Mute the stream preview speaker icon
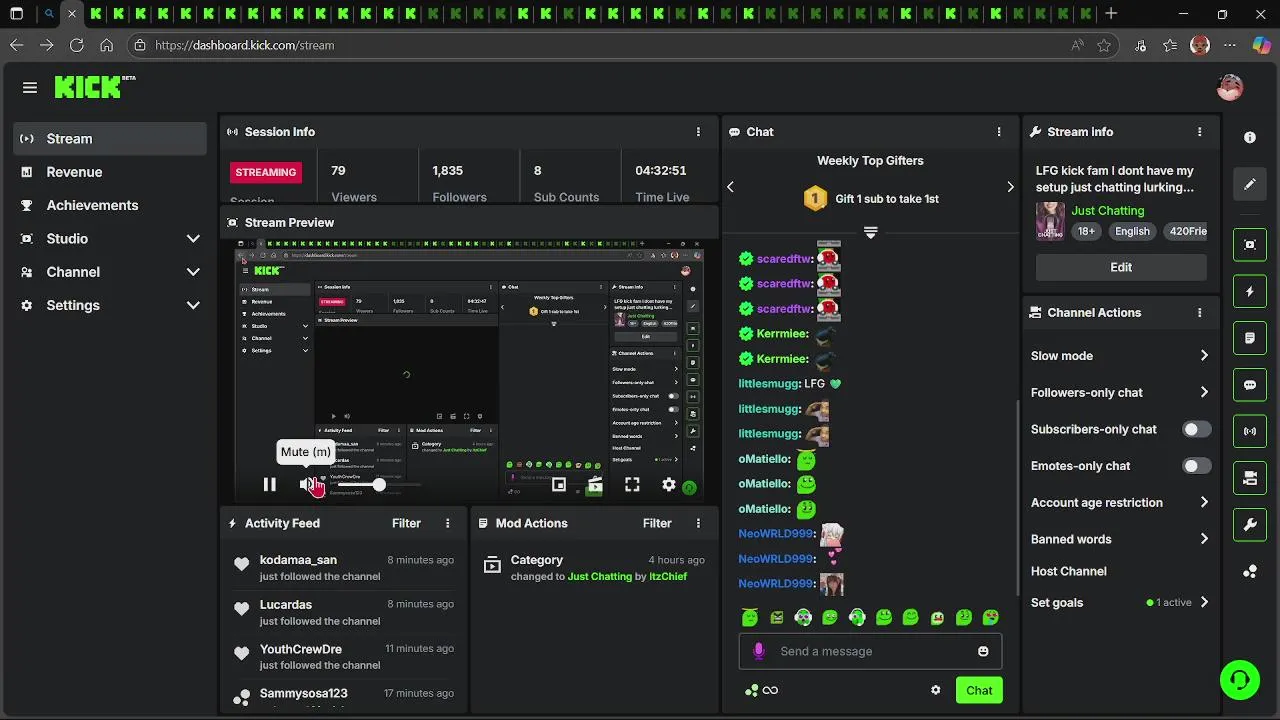The height and width of the screenshot is (720, 1280). [x=307, y=485]
